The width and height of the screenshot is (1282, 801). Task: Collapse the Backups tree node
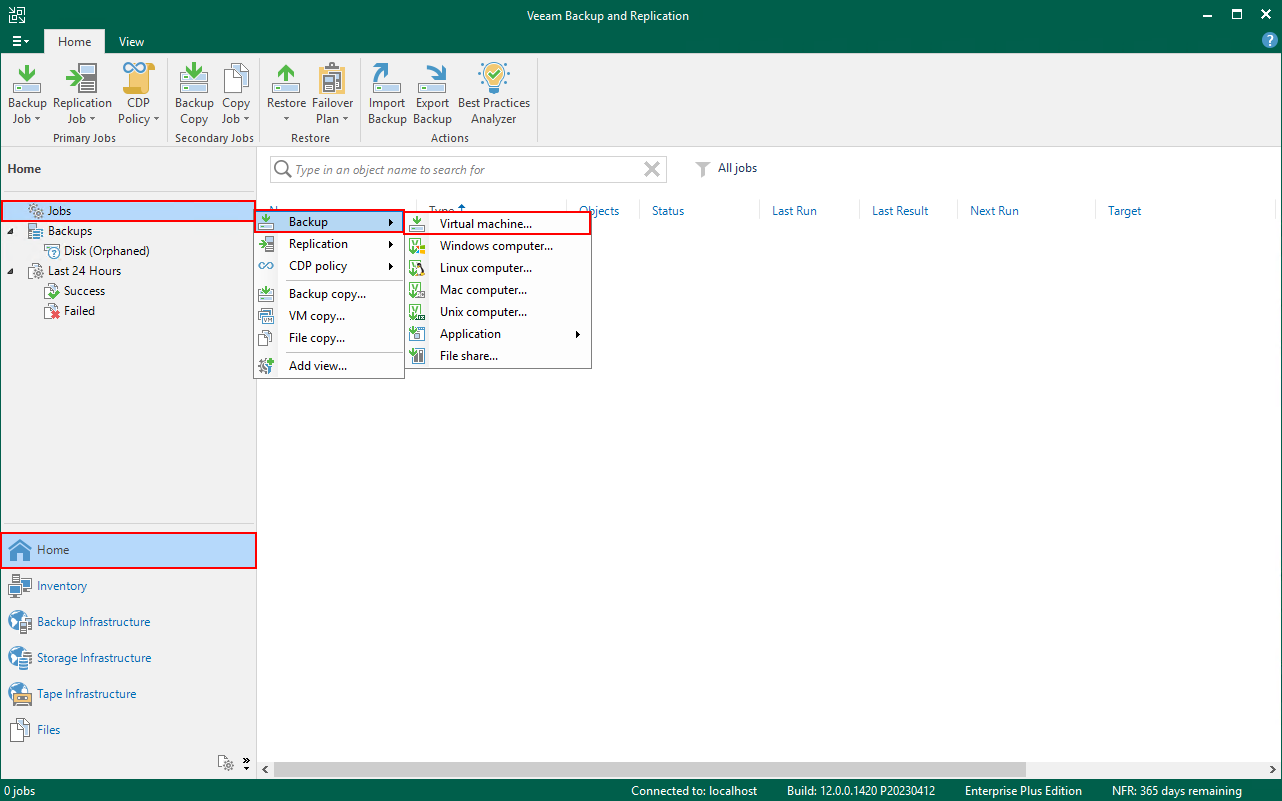pos(11,231)
